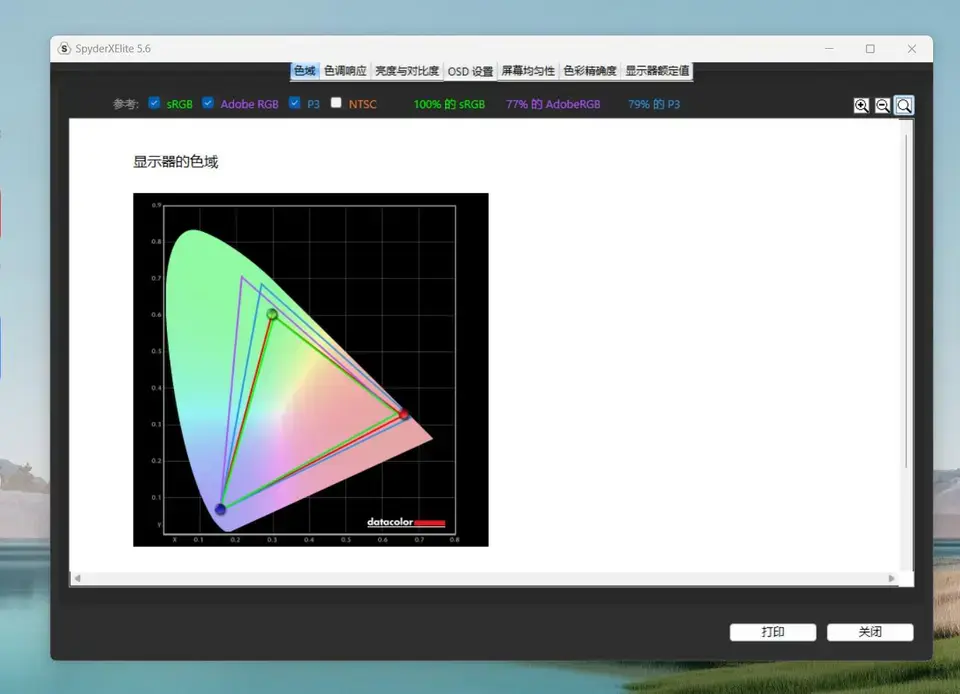Click the zoom out magnifier icon

tap(882, 106)
